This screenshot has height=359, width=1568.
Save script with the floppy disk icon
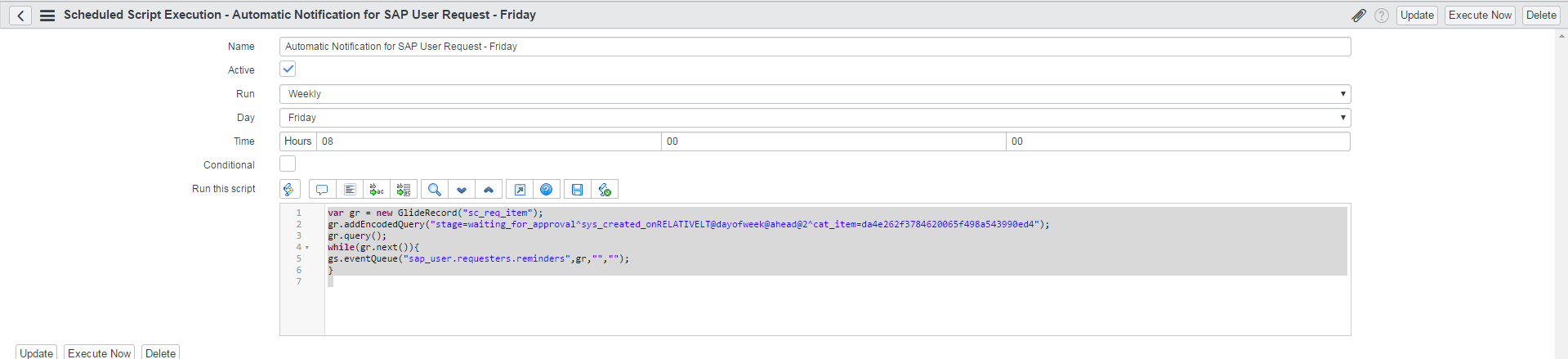[x=577, y=190]
